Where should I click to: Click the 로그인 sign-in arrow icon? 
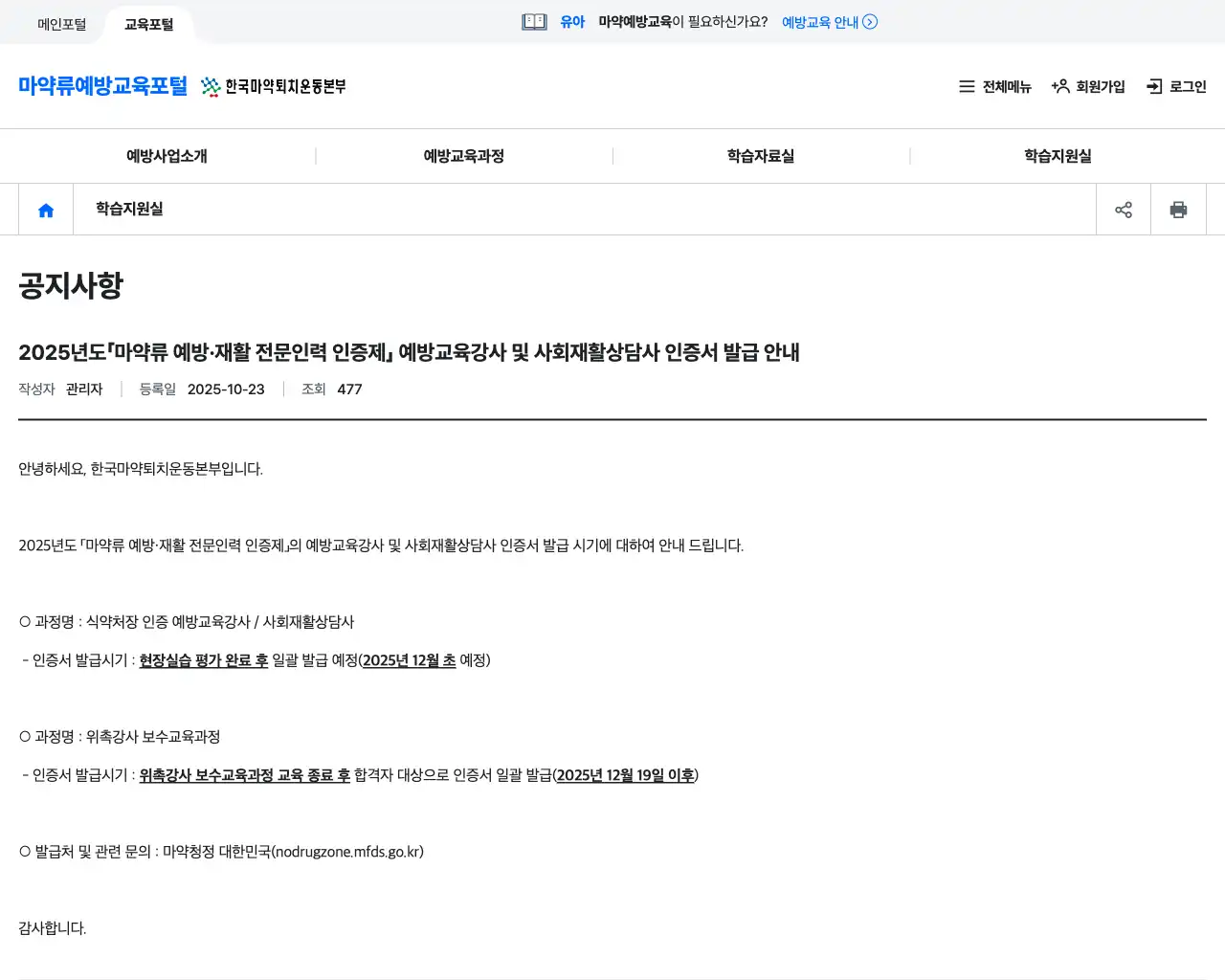1152,86
